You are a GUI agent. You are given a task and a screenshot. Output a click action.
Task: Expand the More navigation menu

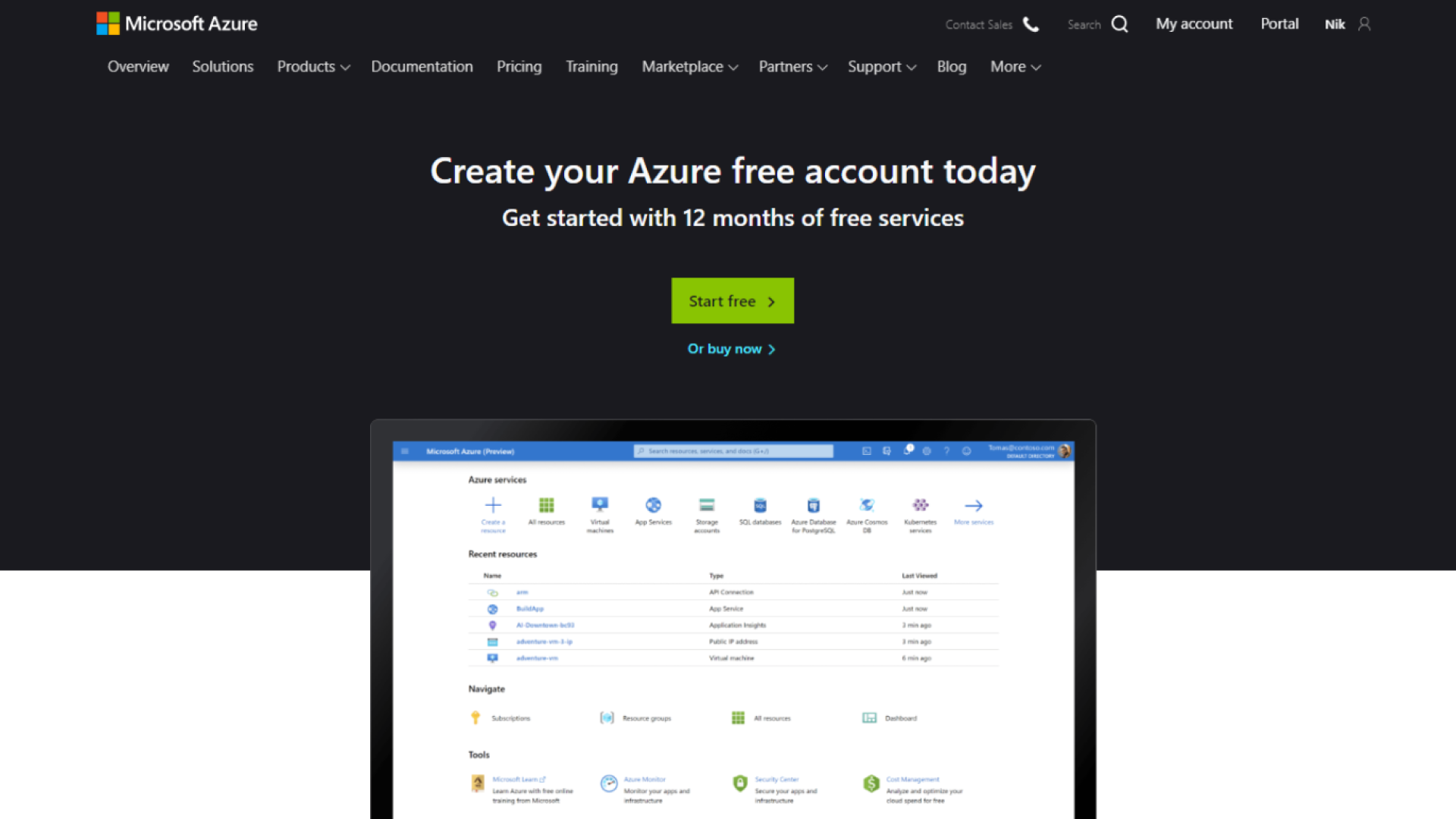pos(1015,67)
